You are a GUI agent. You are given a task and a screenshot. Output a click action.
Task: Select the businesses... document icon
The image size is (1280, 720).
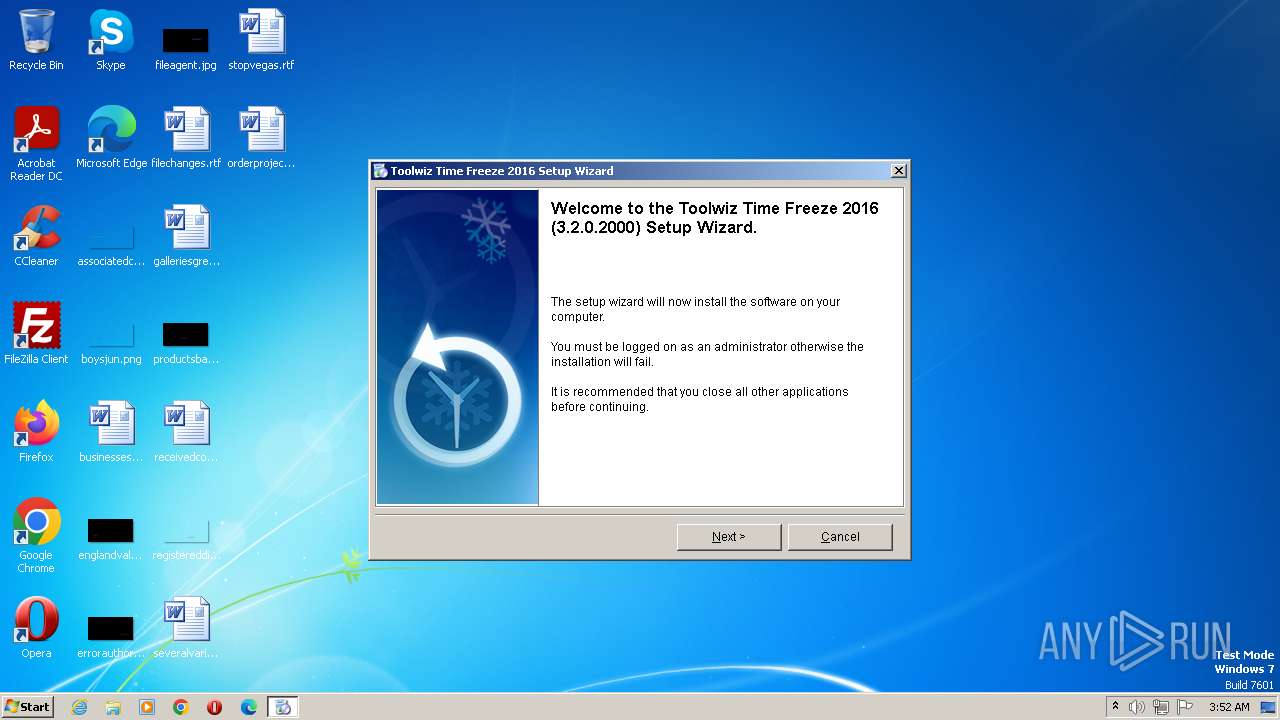[x=111, y=432]
